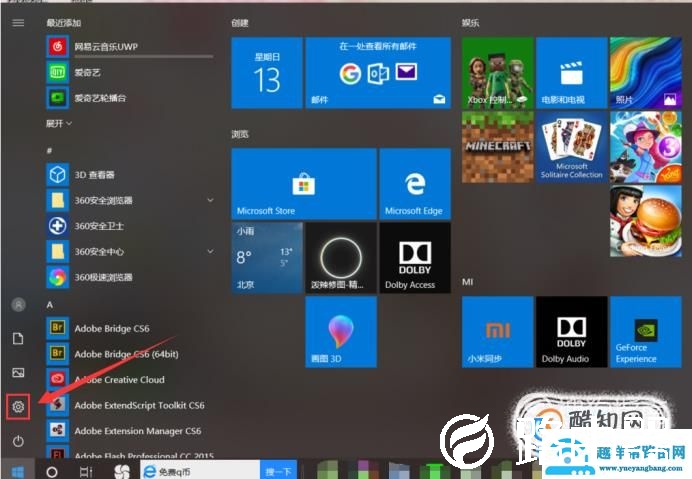Click the Power button icon

coord(18,441)
